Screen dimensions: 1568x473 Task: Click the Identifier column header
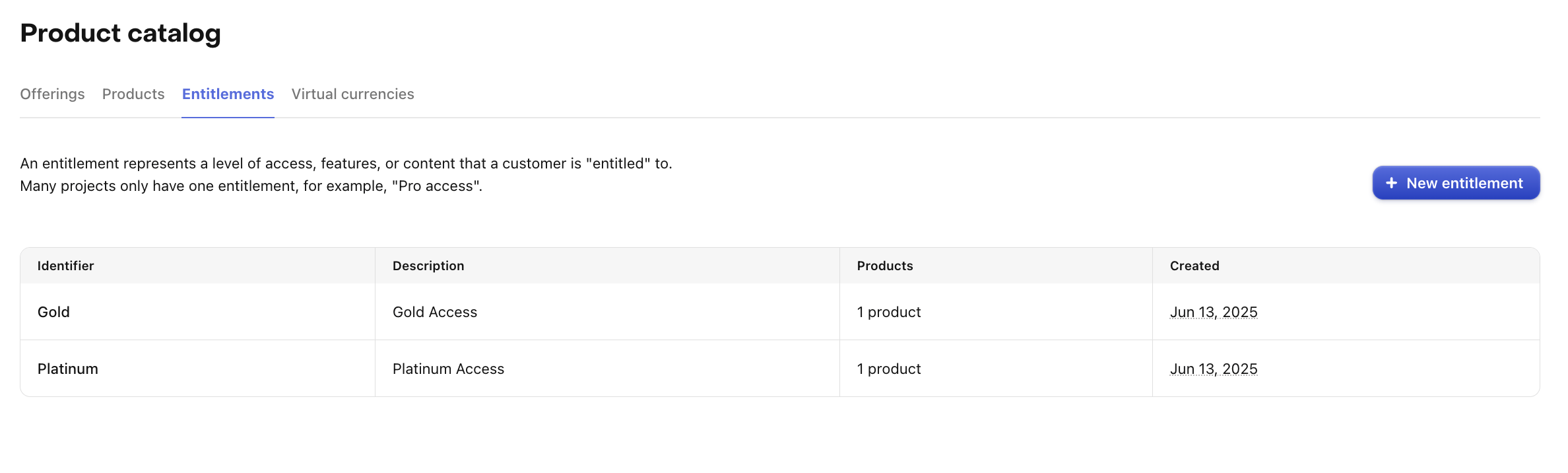click(65, 266)
